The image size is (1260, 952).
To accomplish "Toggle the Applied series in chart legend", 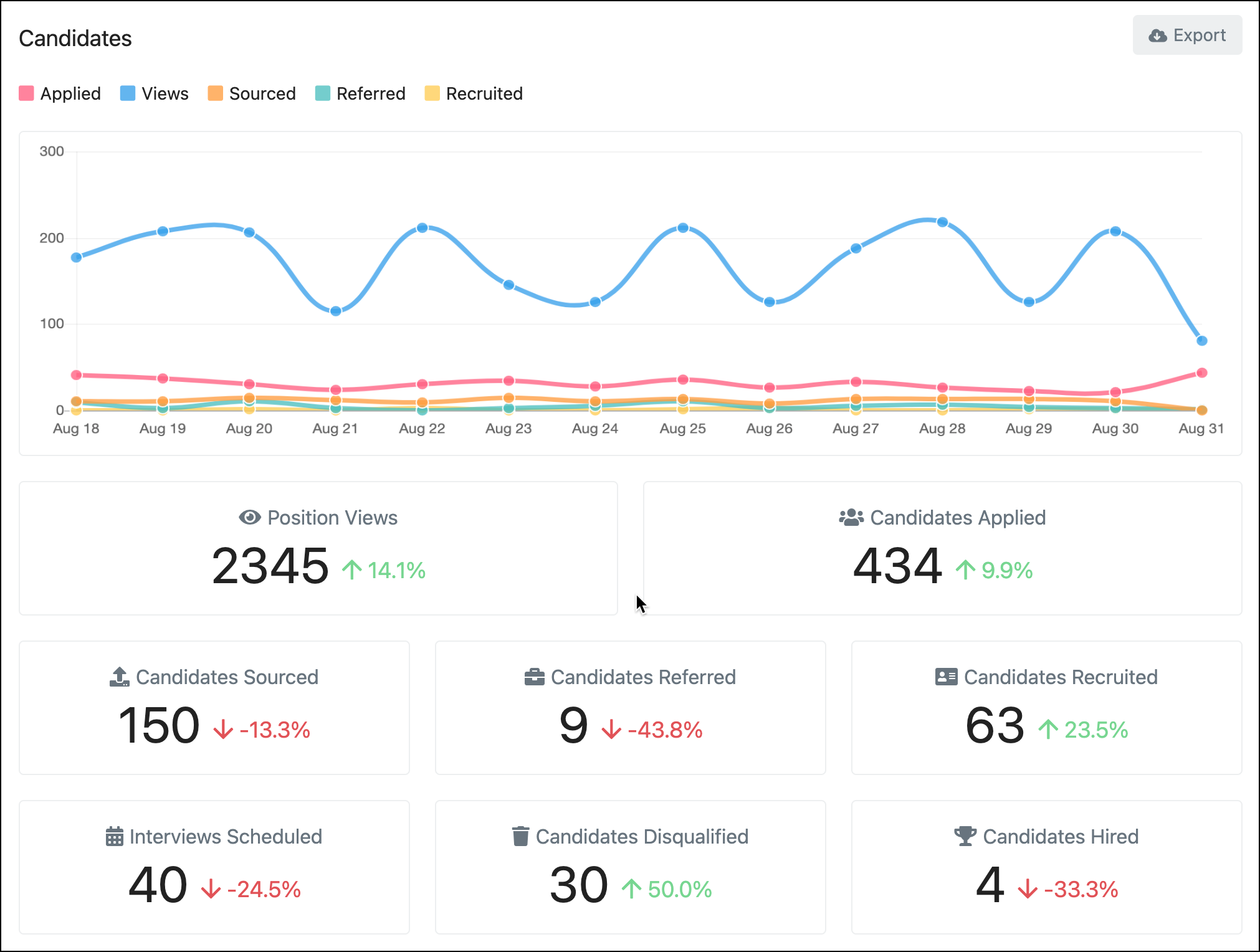I will coord(60,93).
